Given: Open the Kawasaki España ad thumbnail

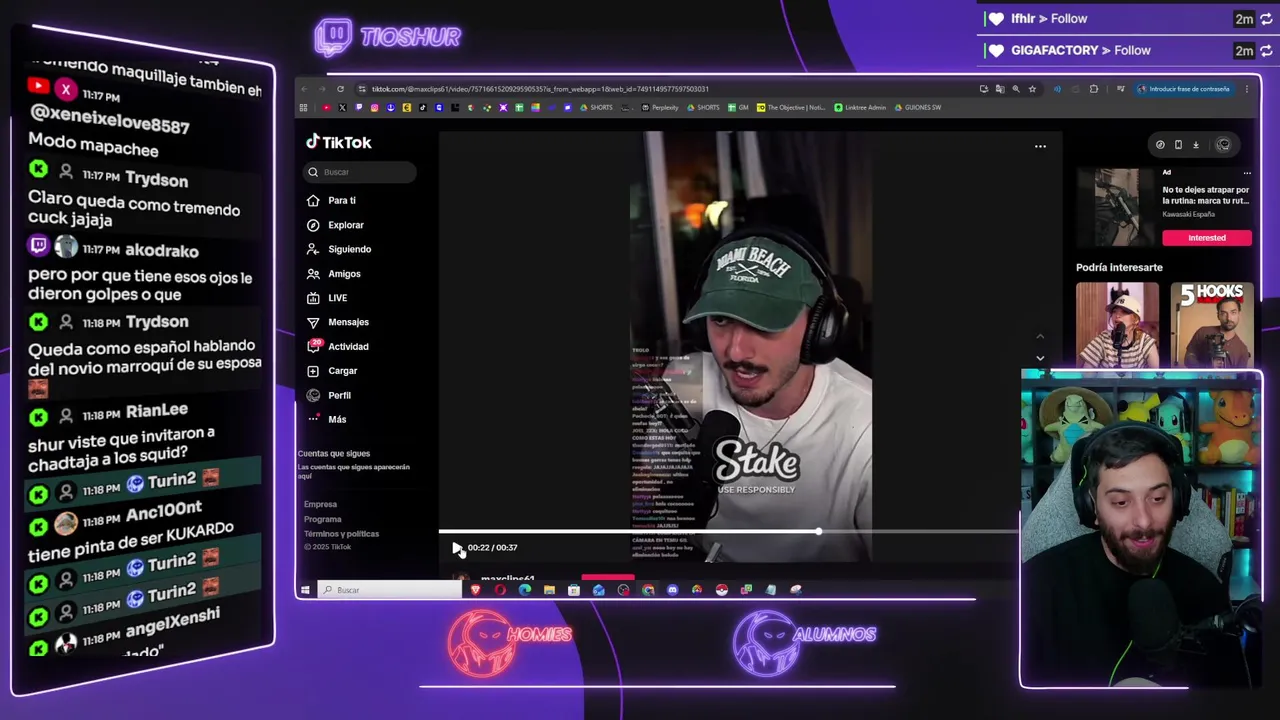Looking at the screenshot, I should pyautogui.click(x=1117, y=207).
